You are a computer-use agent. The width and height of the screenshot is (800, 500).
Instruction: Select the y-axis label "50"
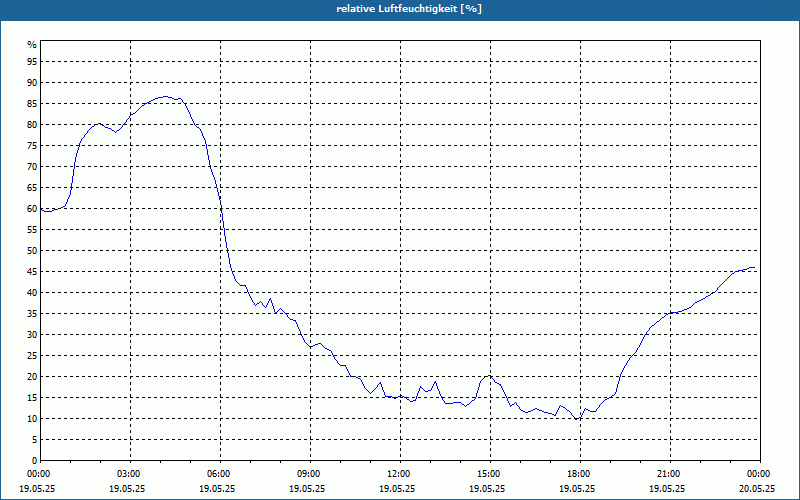pyautogui.click(x=32, y=251)
